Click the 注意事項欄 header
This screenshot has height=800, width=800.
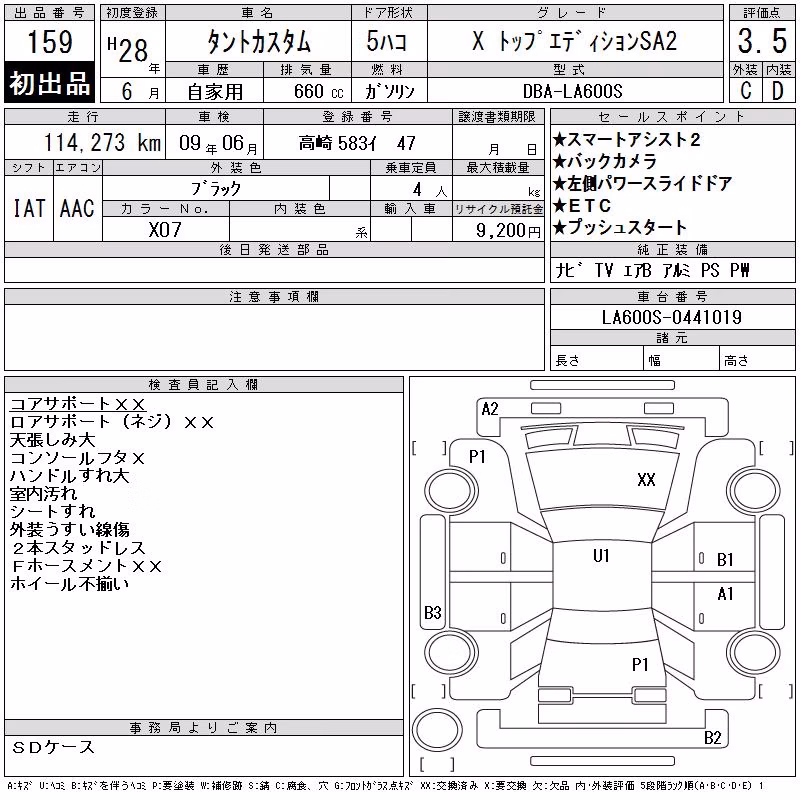coord(274,296)
